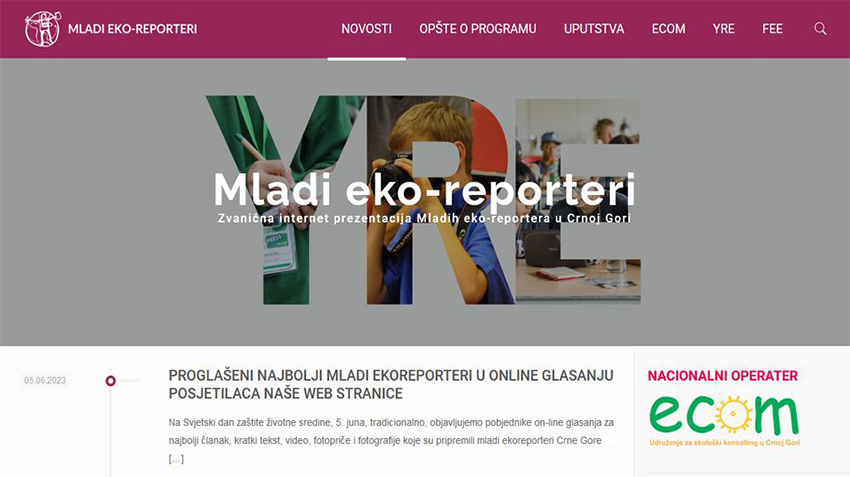The image size is (850, 477).
Task: Open the NOVOSTI menu item
Action: click(x=366, y=29)
